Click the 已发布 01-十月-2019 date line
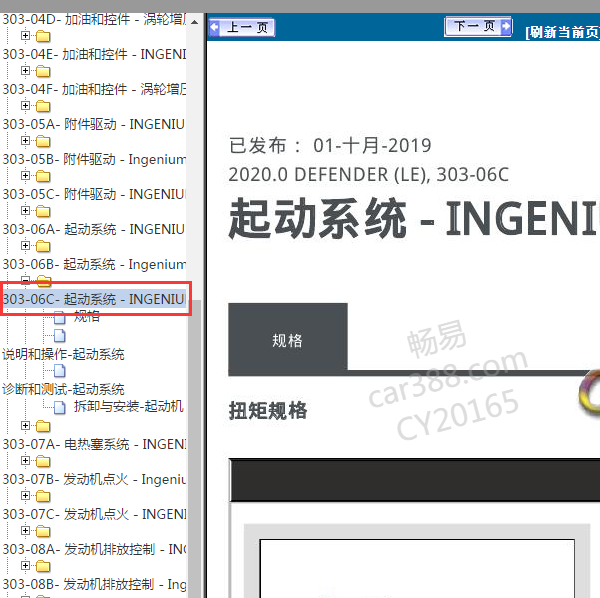Image resolution: width=600 pixels, height=598 pixels. click(330, 145)
